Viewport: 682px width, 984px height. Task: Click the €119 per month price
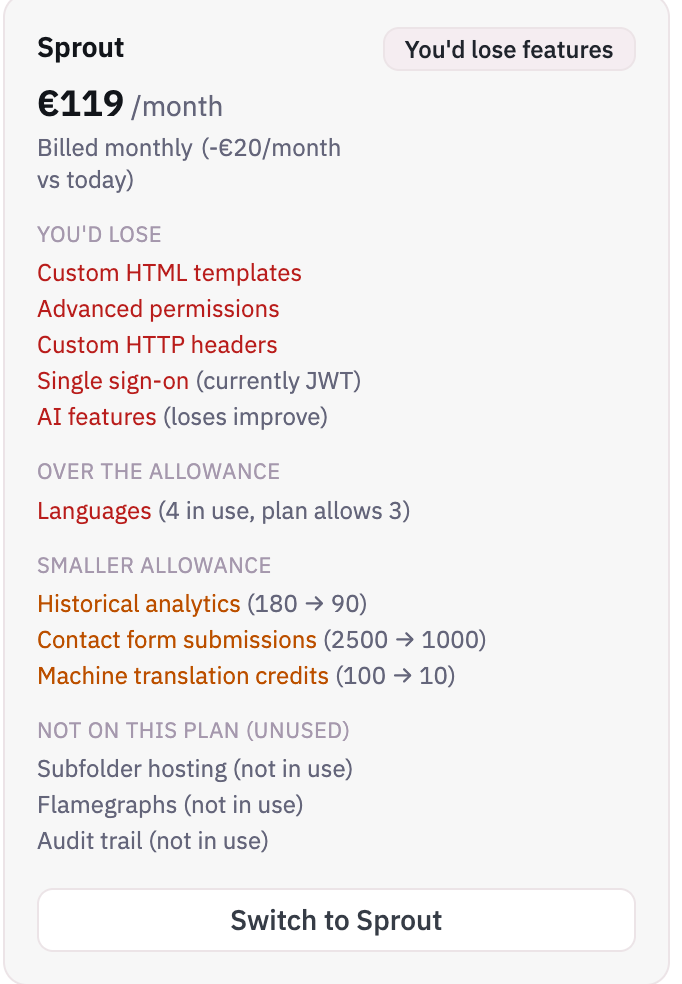[x=130, y=105]
